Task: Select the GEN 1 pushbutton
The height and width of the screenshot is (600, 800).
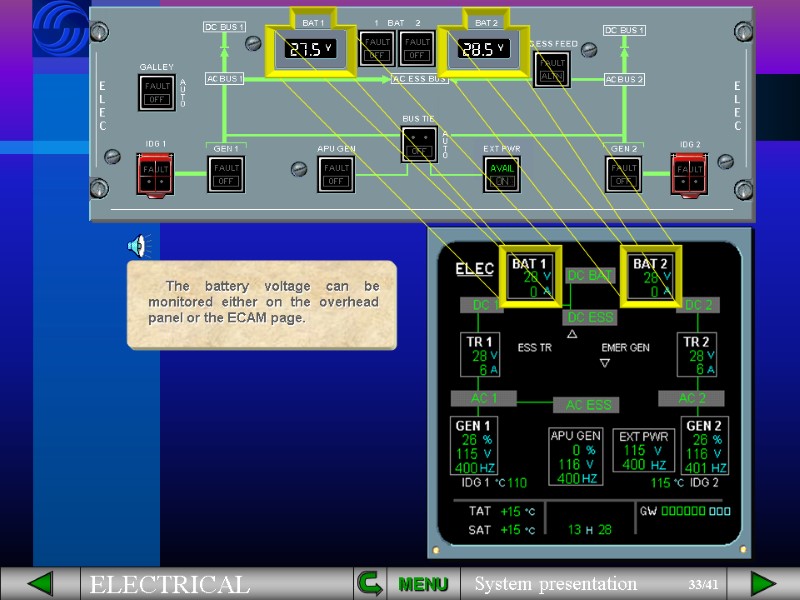Action: coord(225,172)
